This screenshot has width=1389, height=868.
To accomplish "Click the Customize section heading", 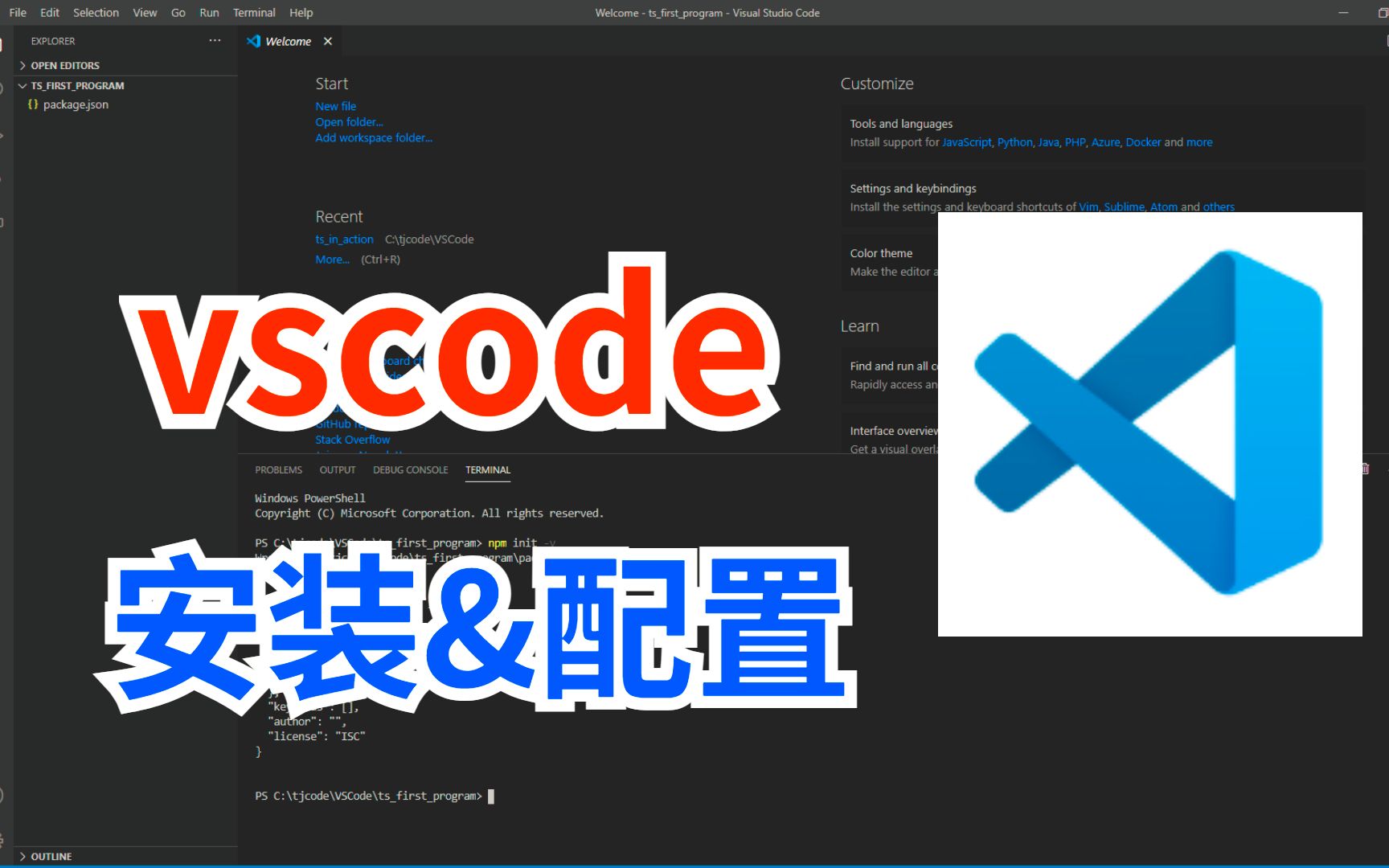I will (877, 84).
